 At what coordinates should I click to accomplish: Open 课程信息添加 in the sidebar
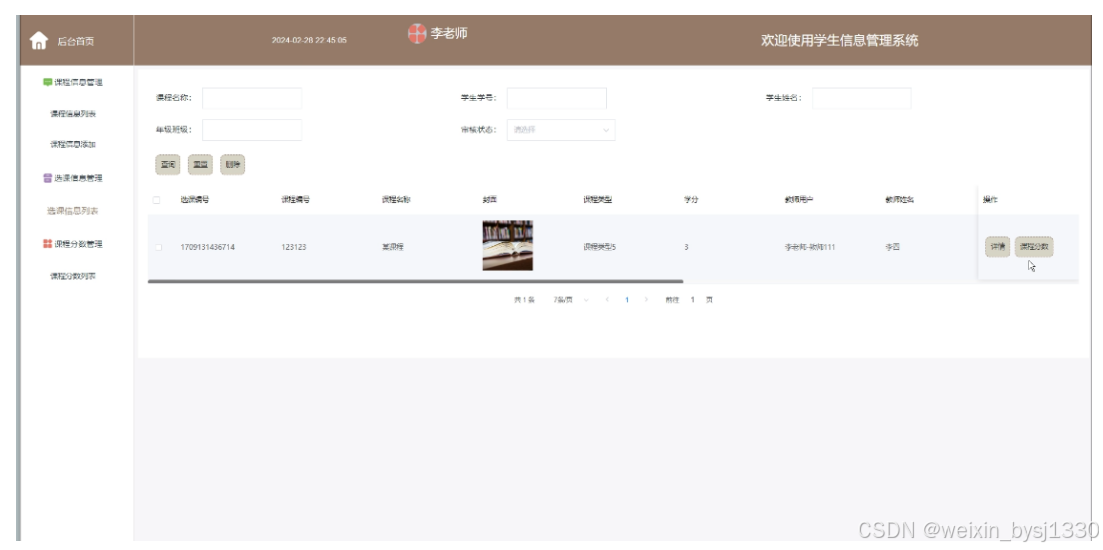[73, 144]
